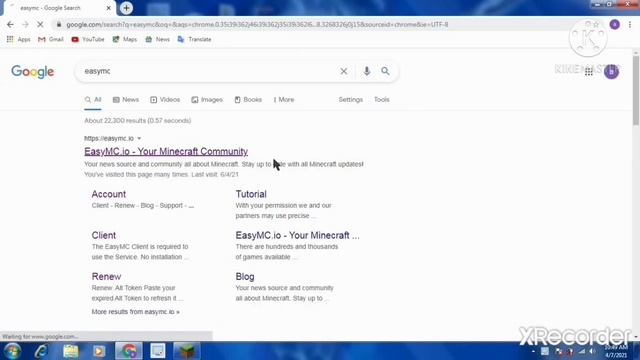This screenshot has height=360, width=640.
Task: View site information via the lock icon
Action: (x=59, y=24)
